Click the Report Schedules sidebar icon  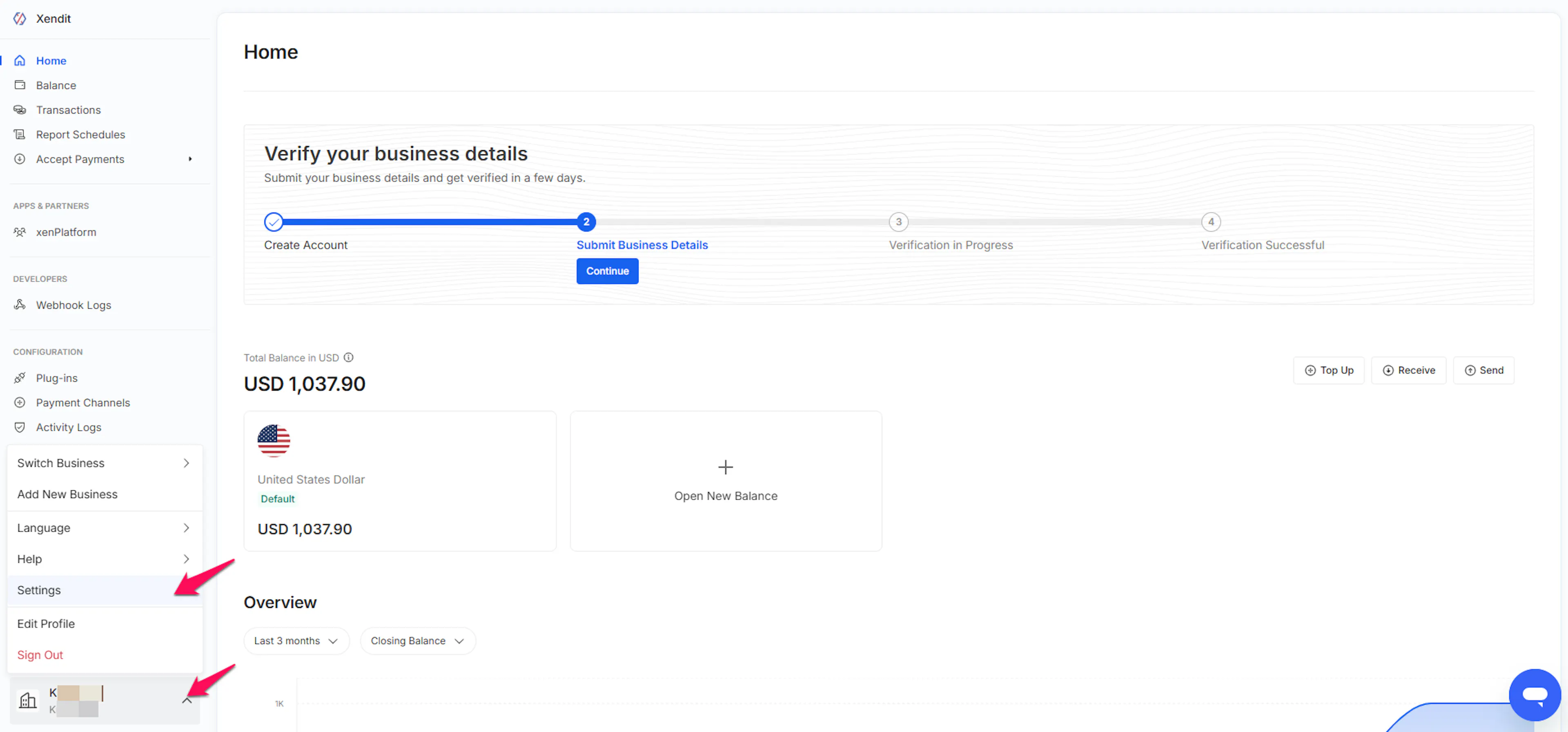[20, 134]
